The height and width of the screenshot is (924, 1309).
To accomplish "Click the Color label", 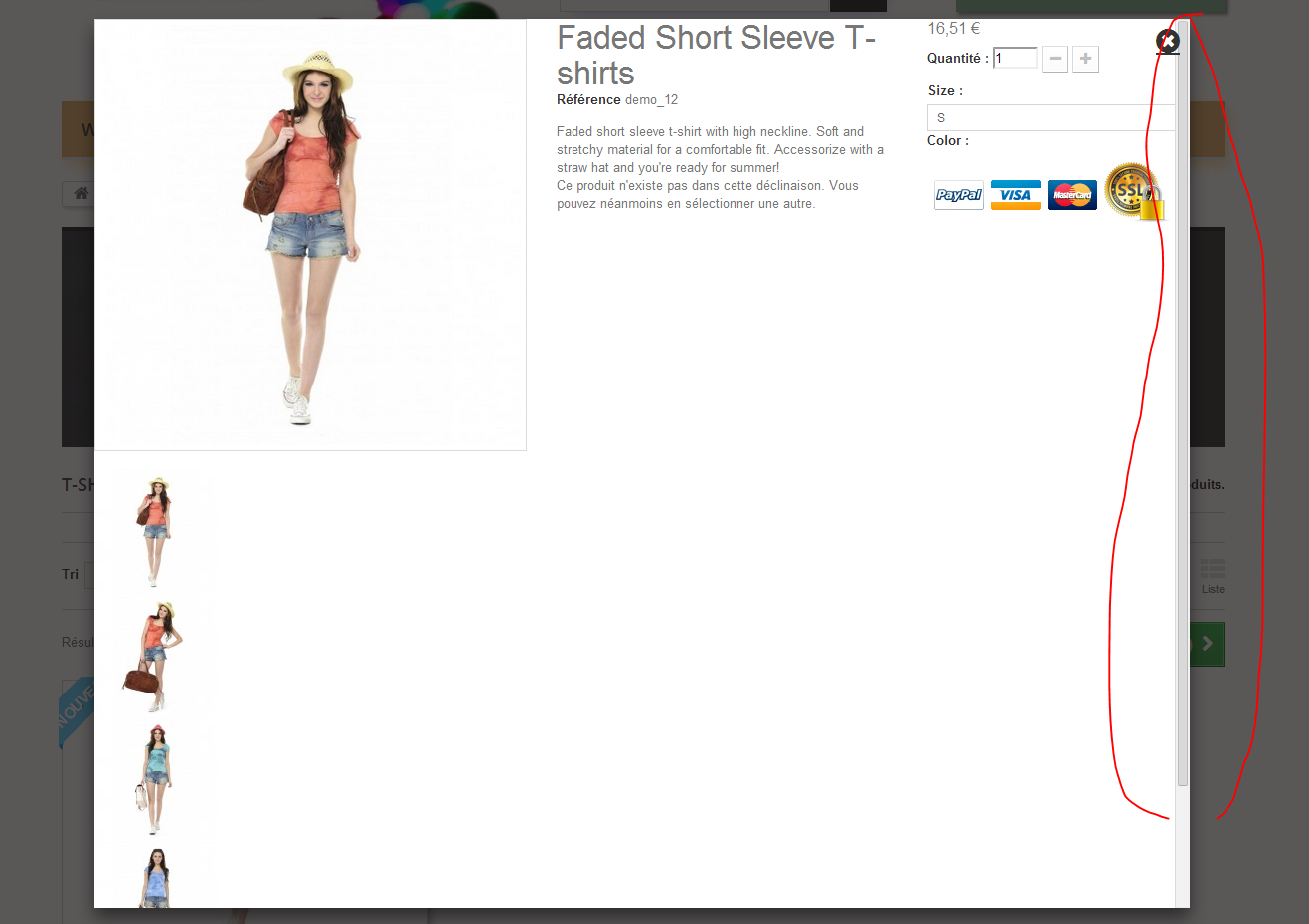I will (948, 140).
